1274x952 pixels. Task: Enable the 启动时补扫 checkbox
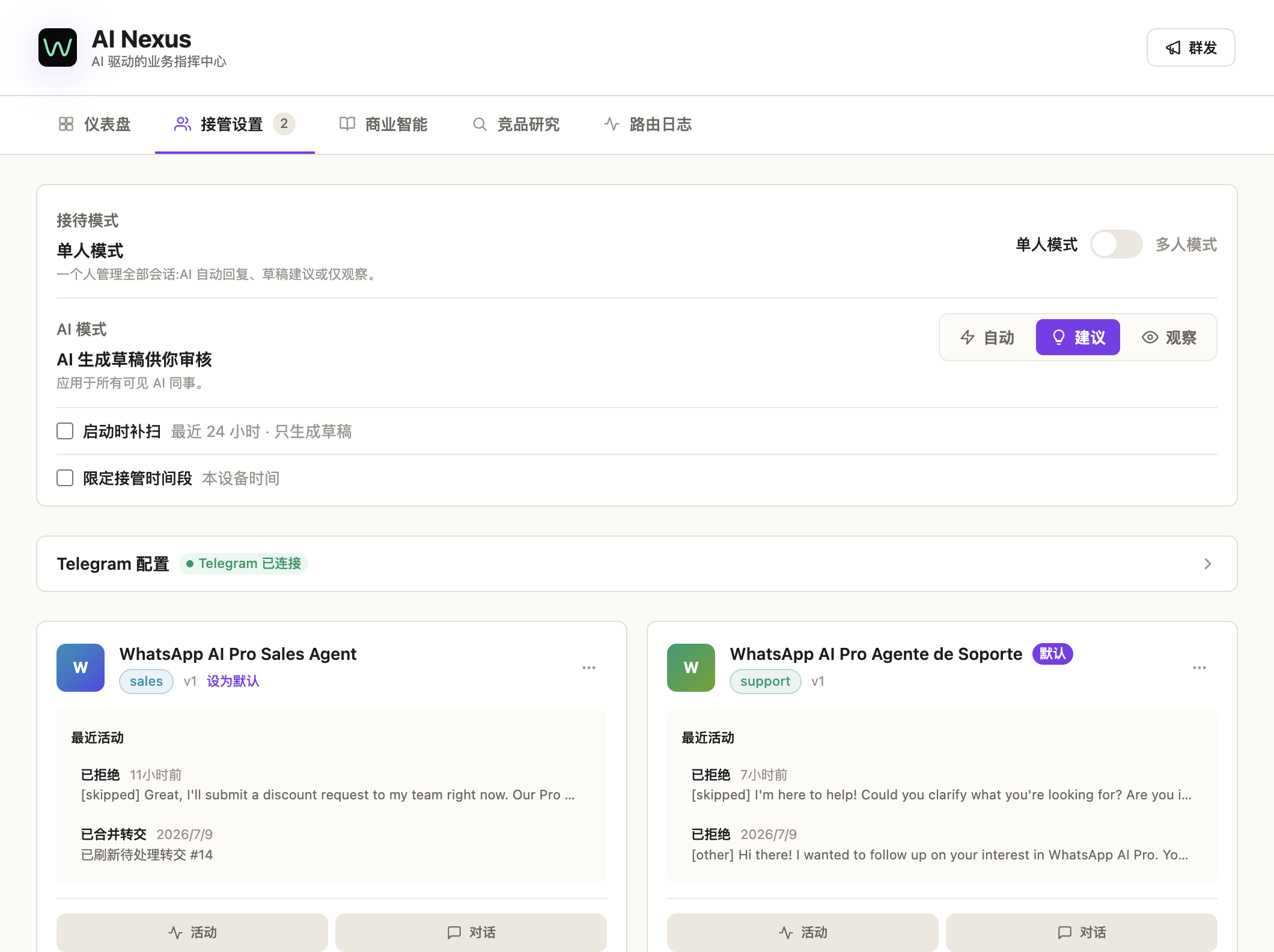[x=65, y=431]
